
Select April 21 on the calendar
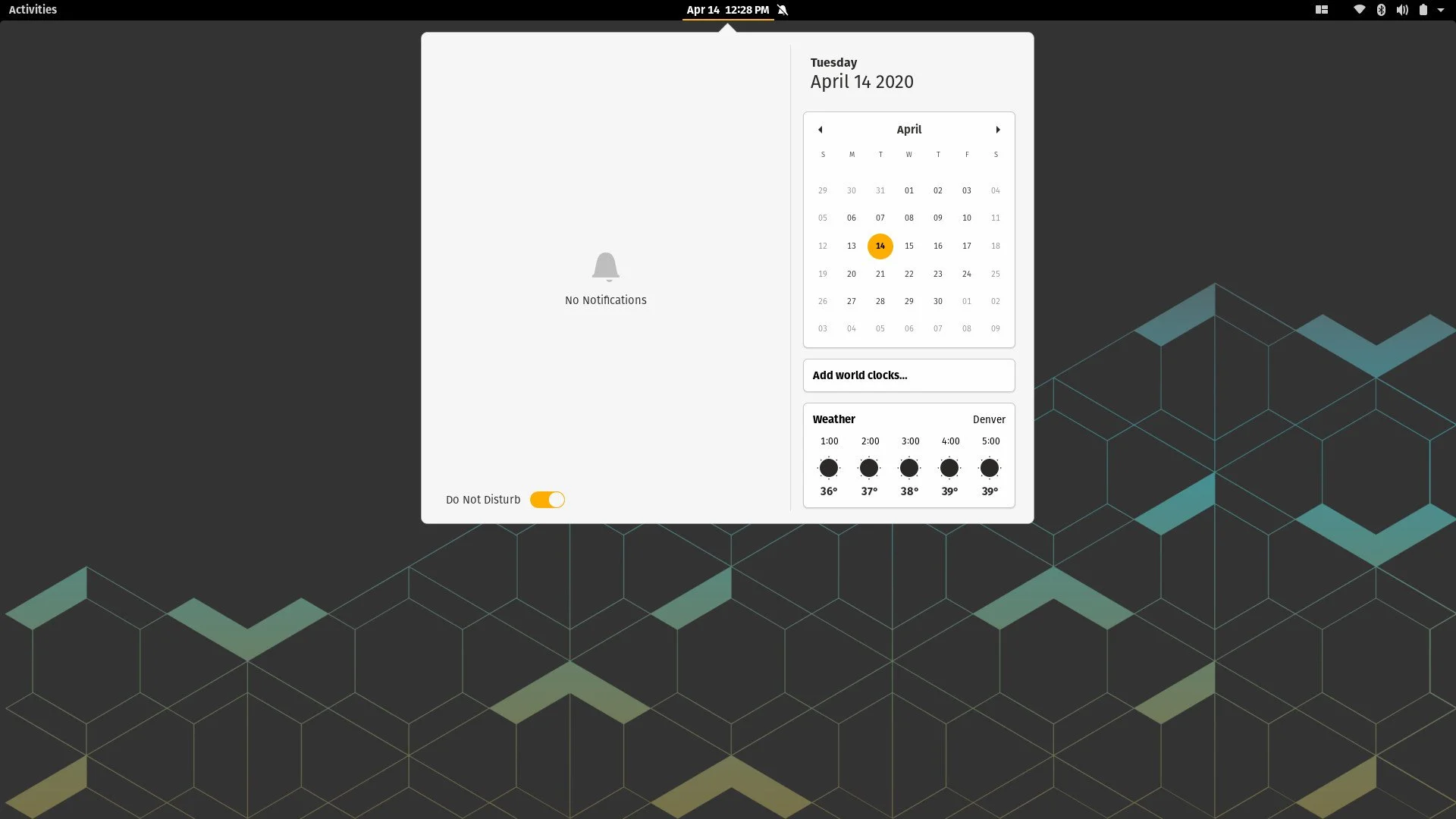click(x=880, y=274)
